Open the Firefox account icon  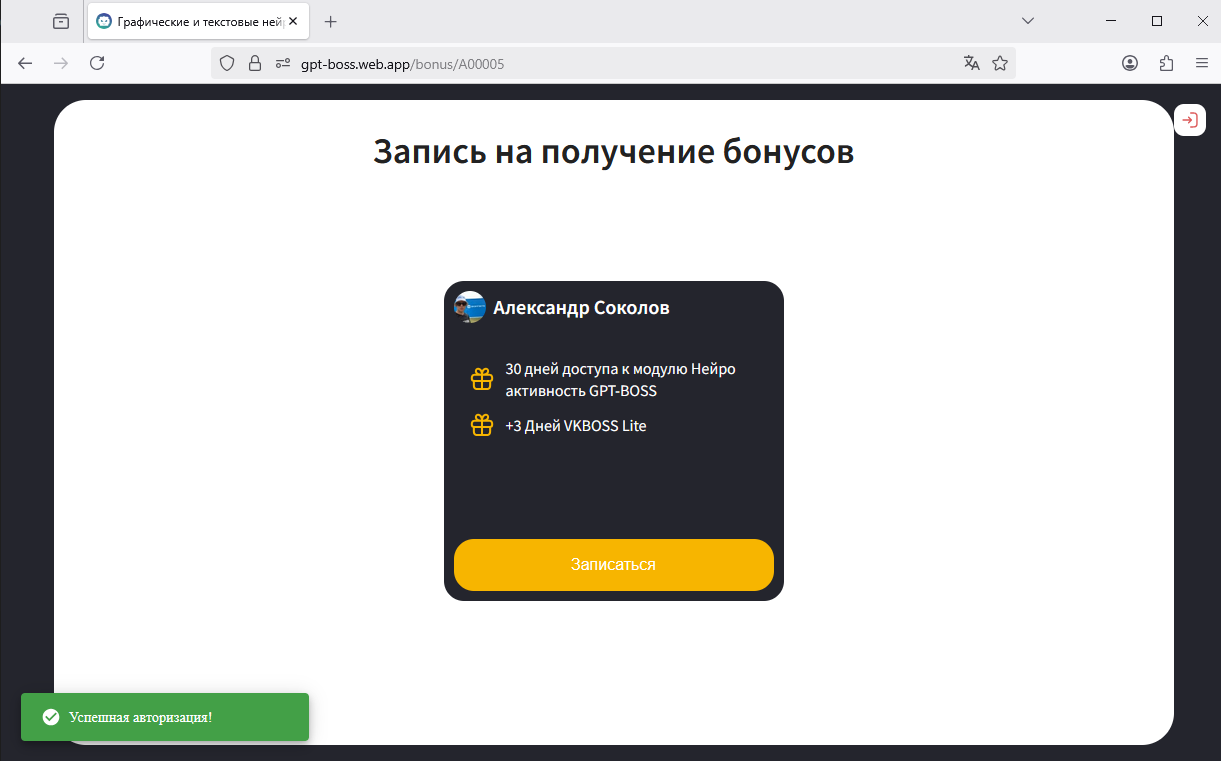pos(1130,63)
